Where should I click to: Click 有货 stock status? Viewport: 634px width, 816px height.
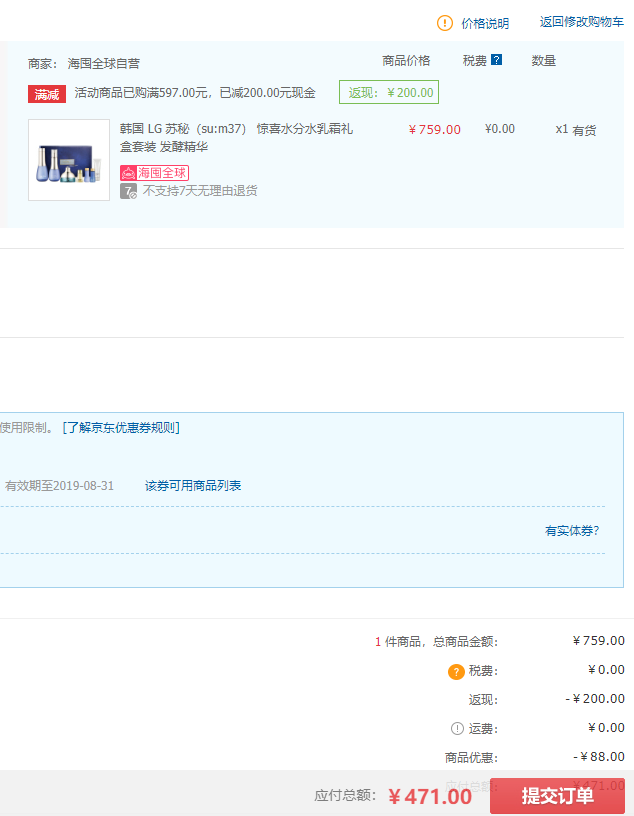[584, 131]
